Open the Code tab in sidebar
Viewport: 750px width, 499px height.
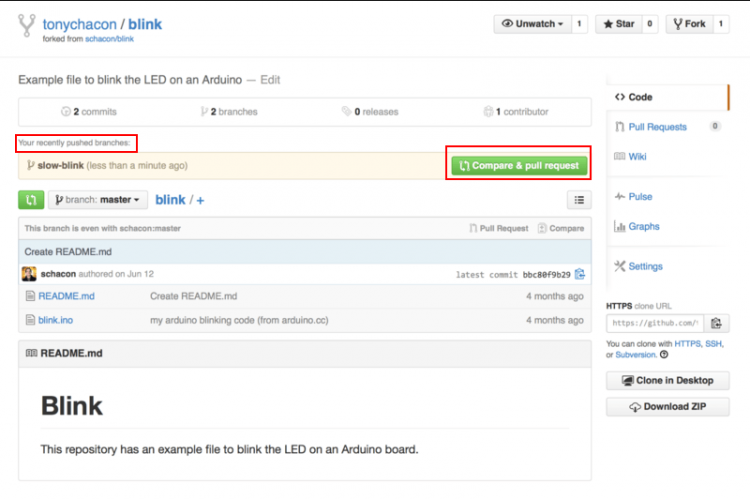(x=667, y=97)
